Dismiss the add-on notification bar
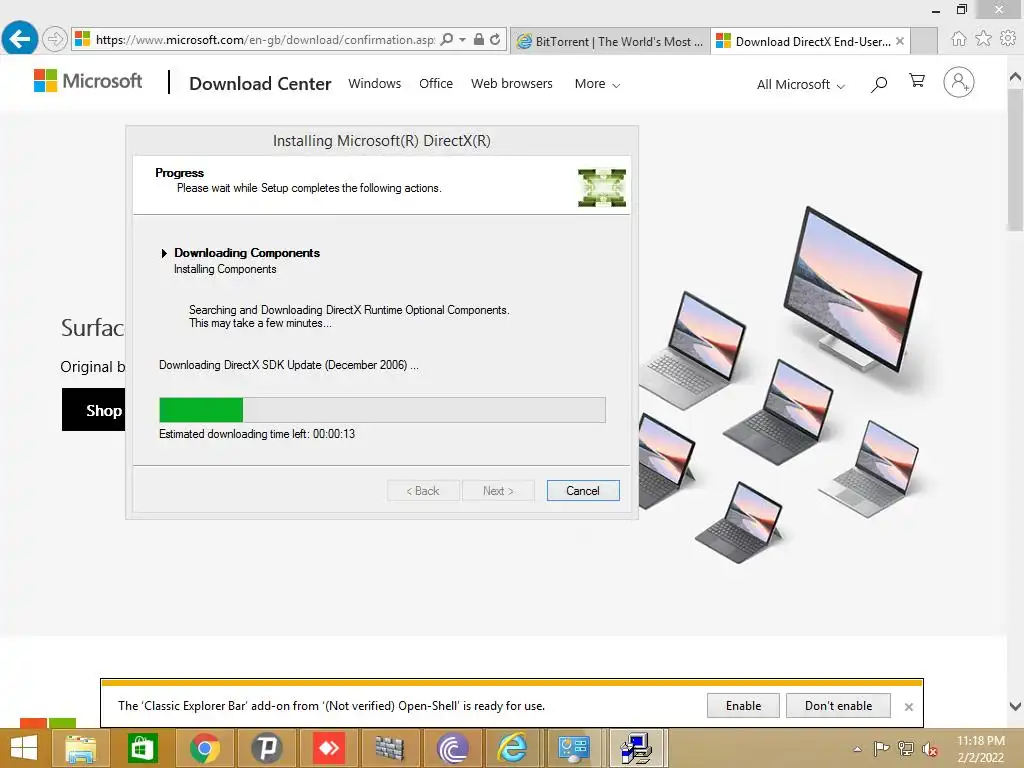The width and height of the screenshot is (1024, 768). point(908,707)
